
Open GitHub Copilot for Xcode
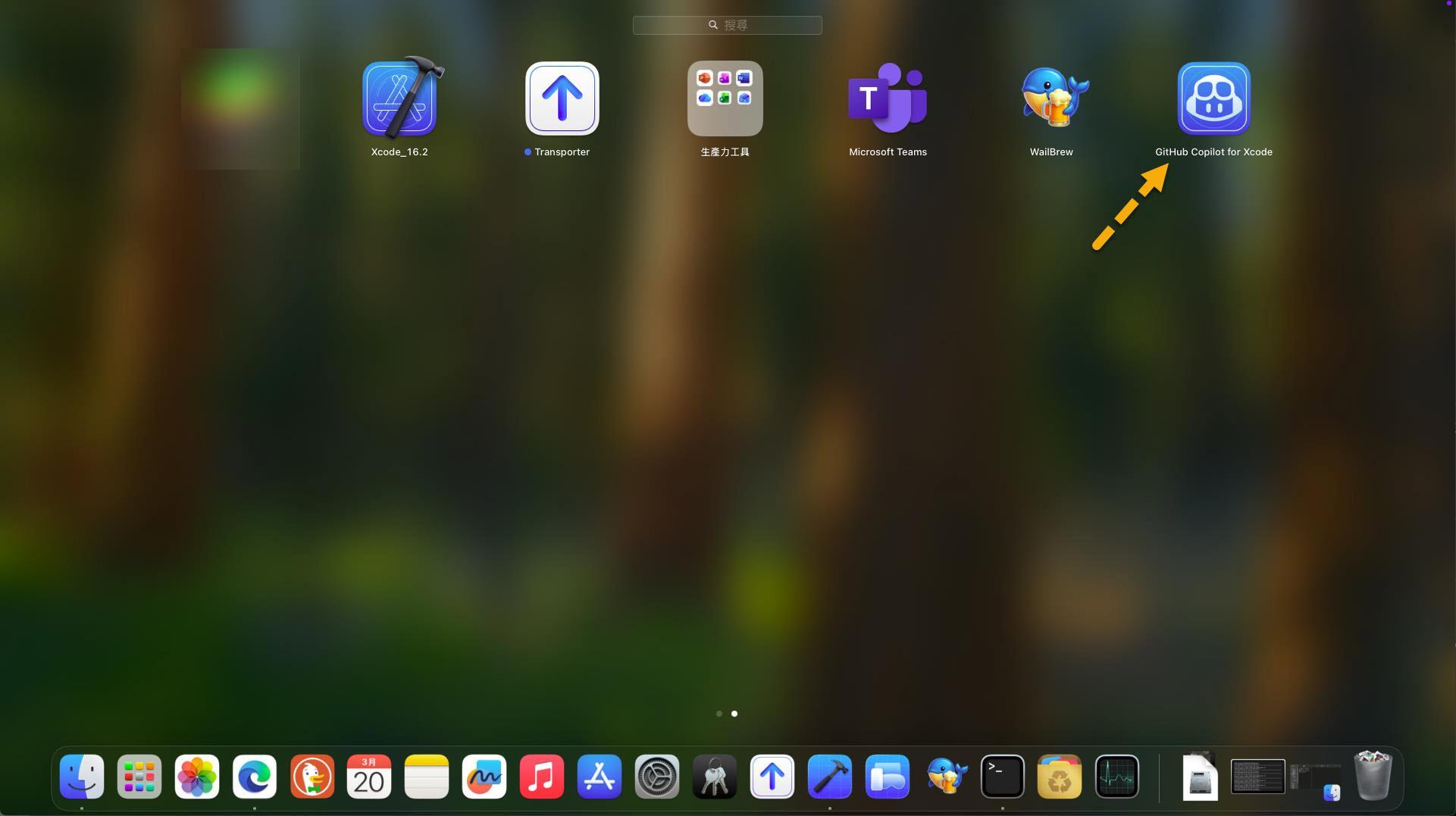click(x=1213, y=98)
